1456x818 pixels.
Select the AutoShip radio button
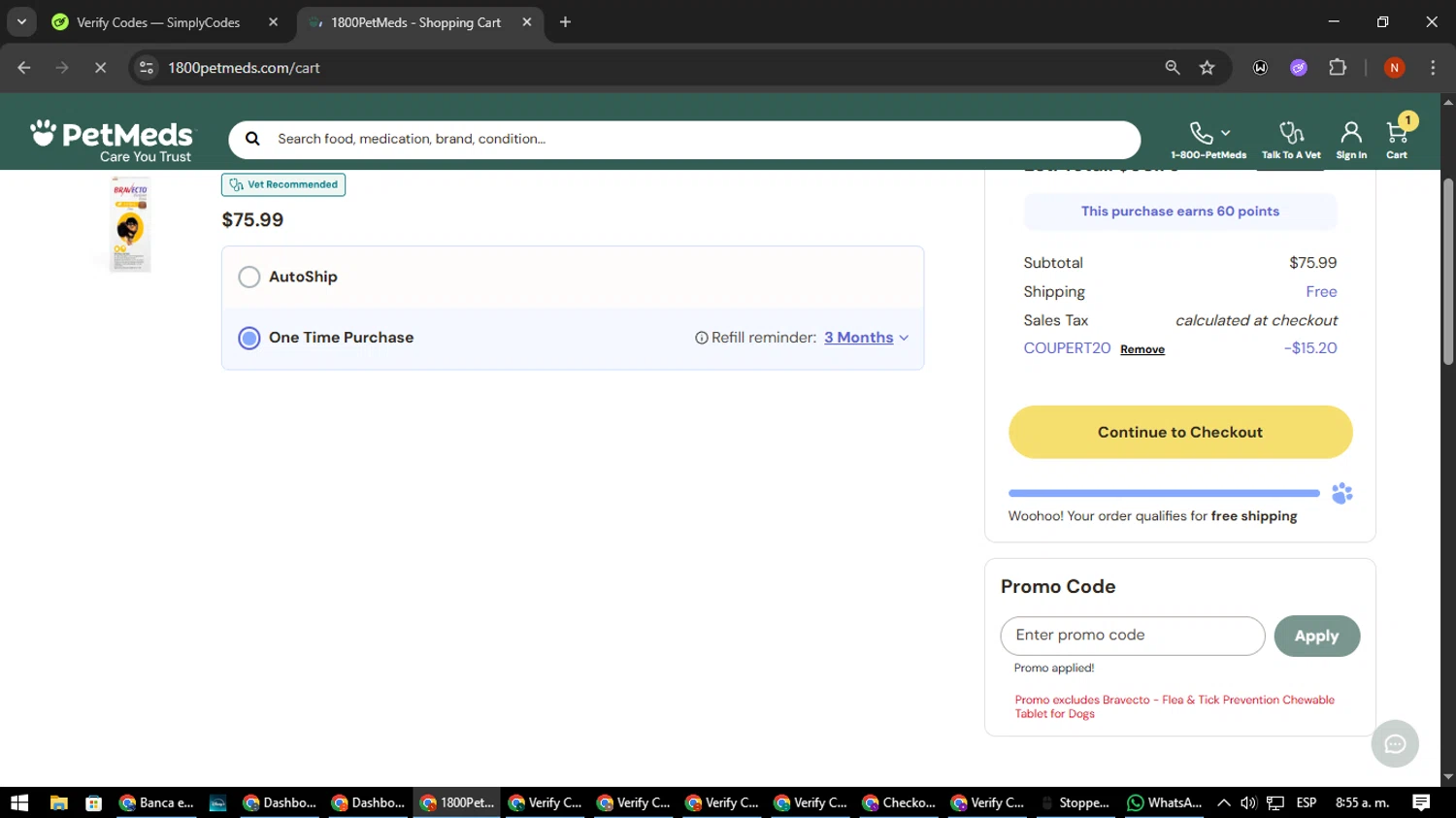[x=249, y=277]
